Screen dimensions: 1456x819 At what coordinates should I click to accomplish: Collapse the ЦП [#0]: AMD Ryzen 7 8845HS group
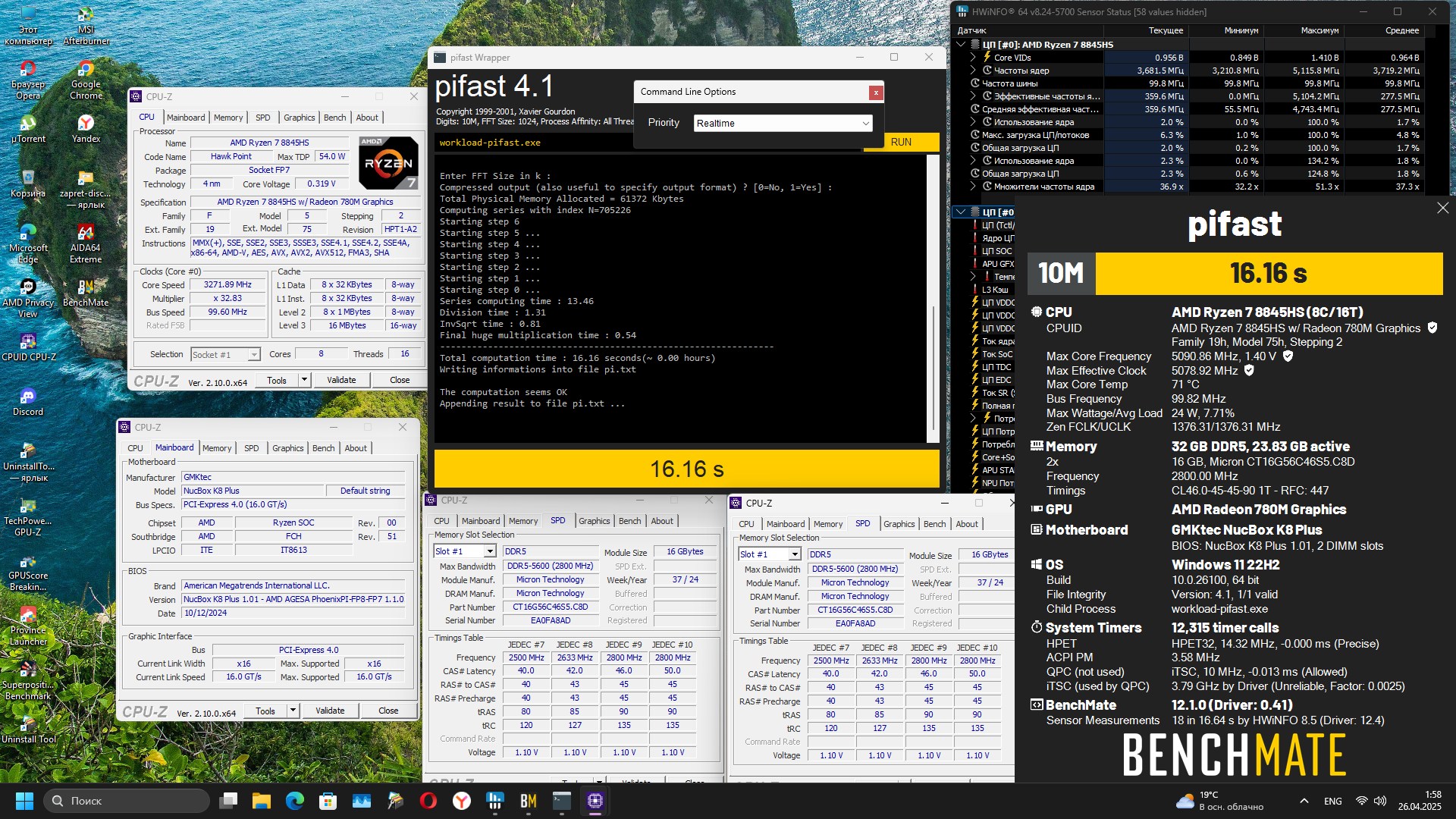click(x=961, y=45)
